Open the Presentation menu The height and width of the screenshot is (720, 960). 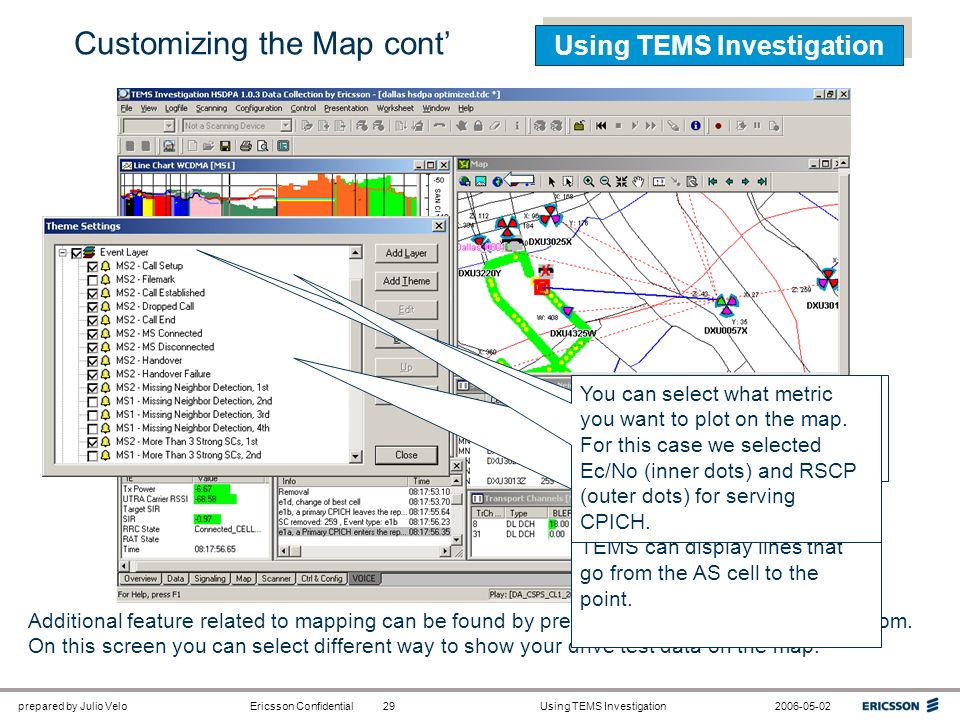click(x=346, y=108)
